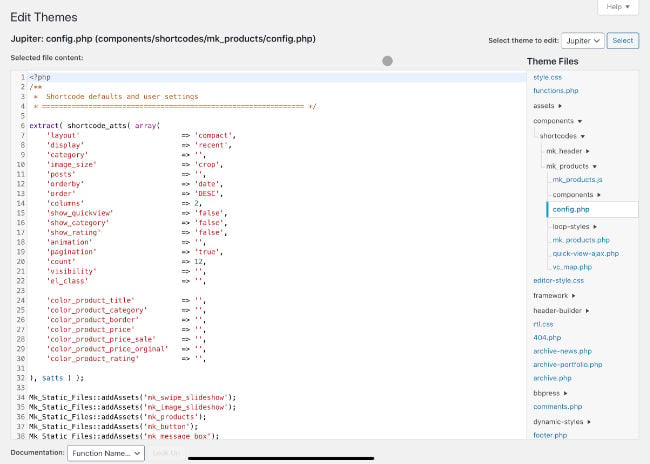The height and width of the screenshot is (464, 650).
Task: Expand the bbpress folder
Action: point(550,393)
